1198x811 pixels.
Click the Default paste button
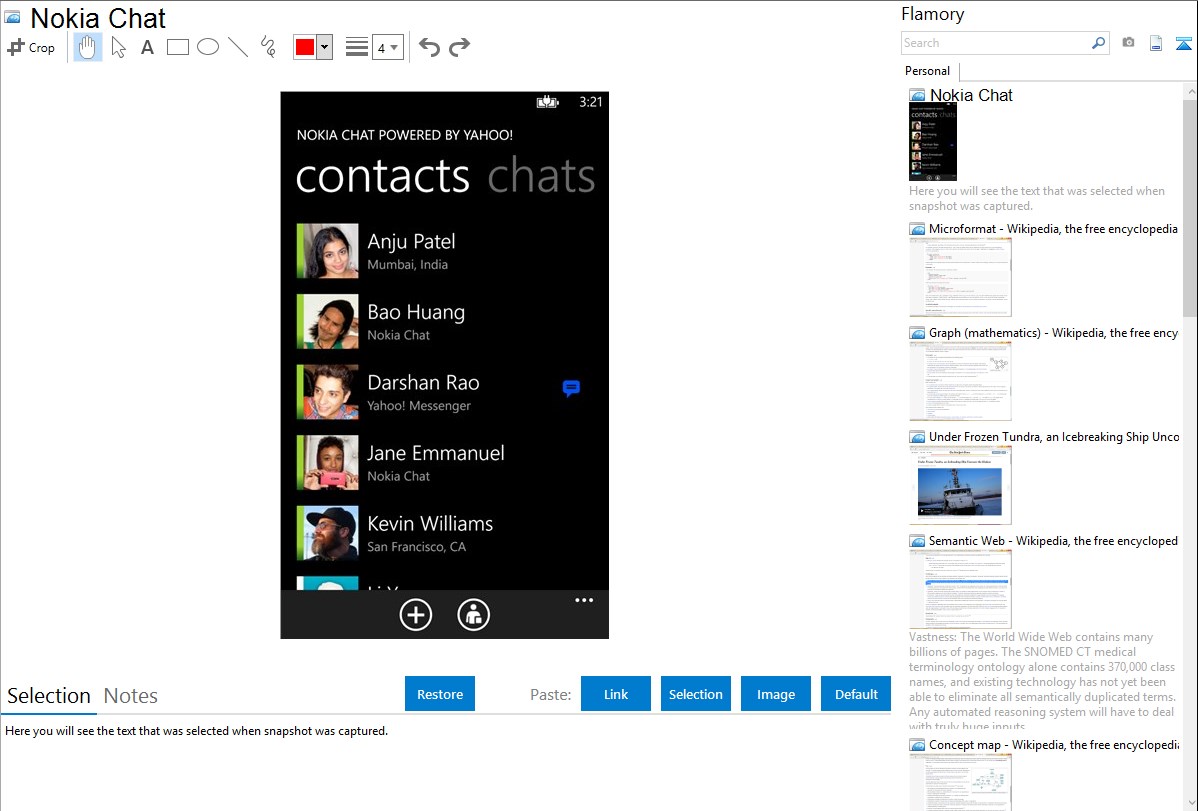coord(856,694)
